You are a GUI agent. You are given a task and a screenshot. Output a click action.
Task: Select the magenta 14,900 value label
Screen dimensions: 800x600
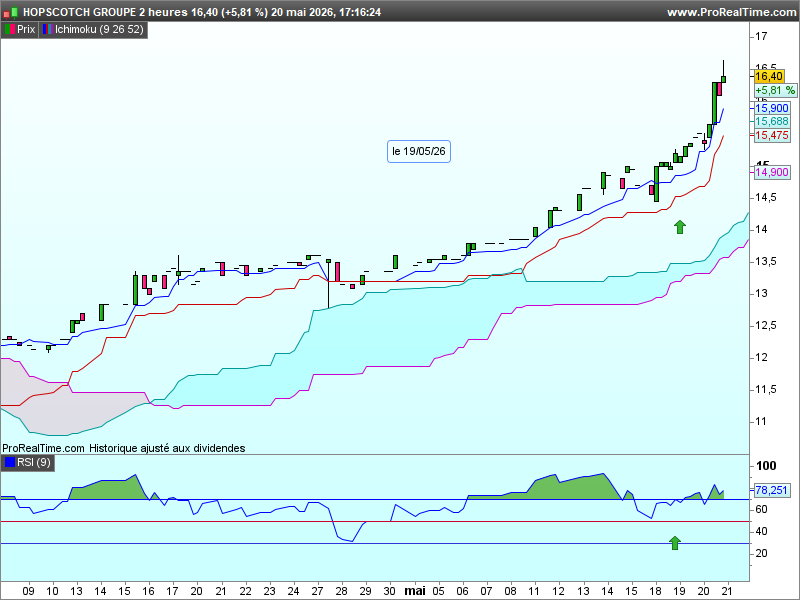click(x=772, y=172)
